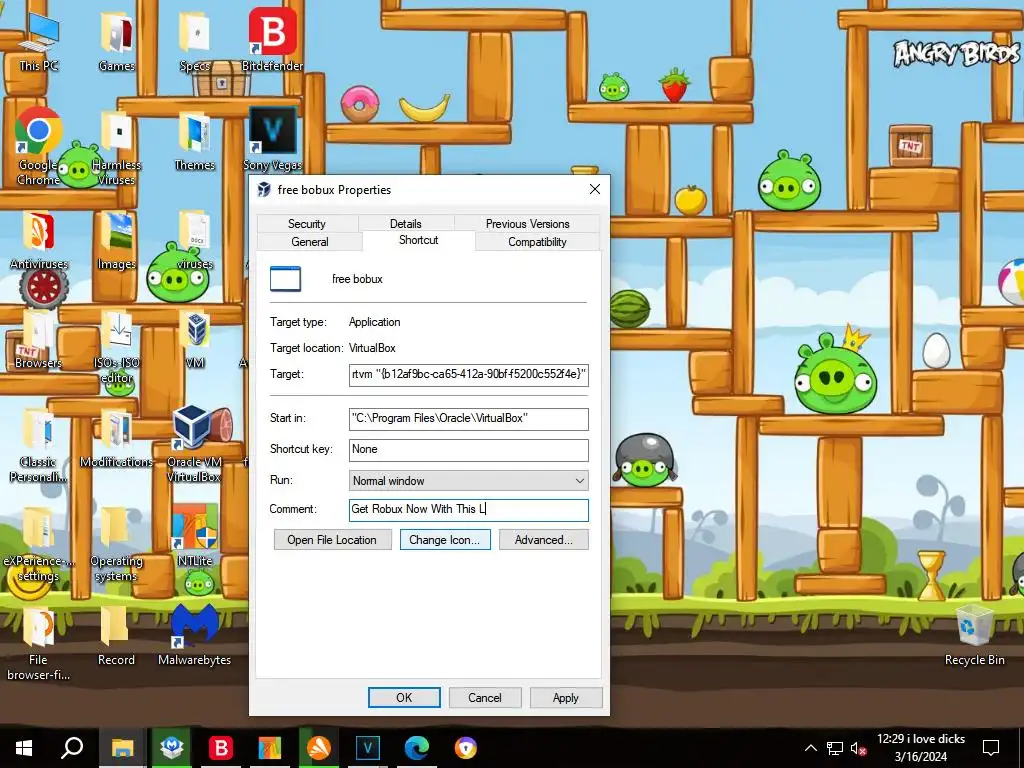Open Malwarebytes from the taskbar

(171, 747)
